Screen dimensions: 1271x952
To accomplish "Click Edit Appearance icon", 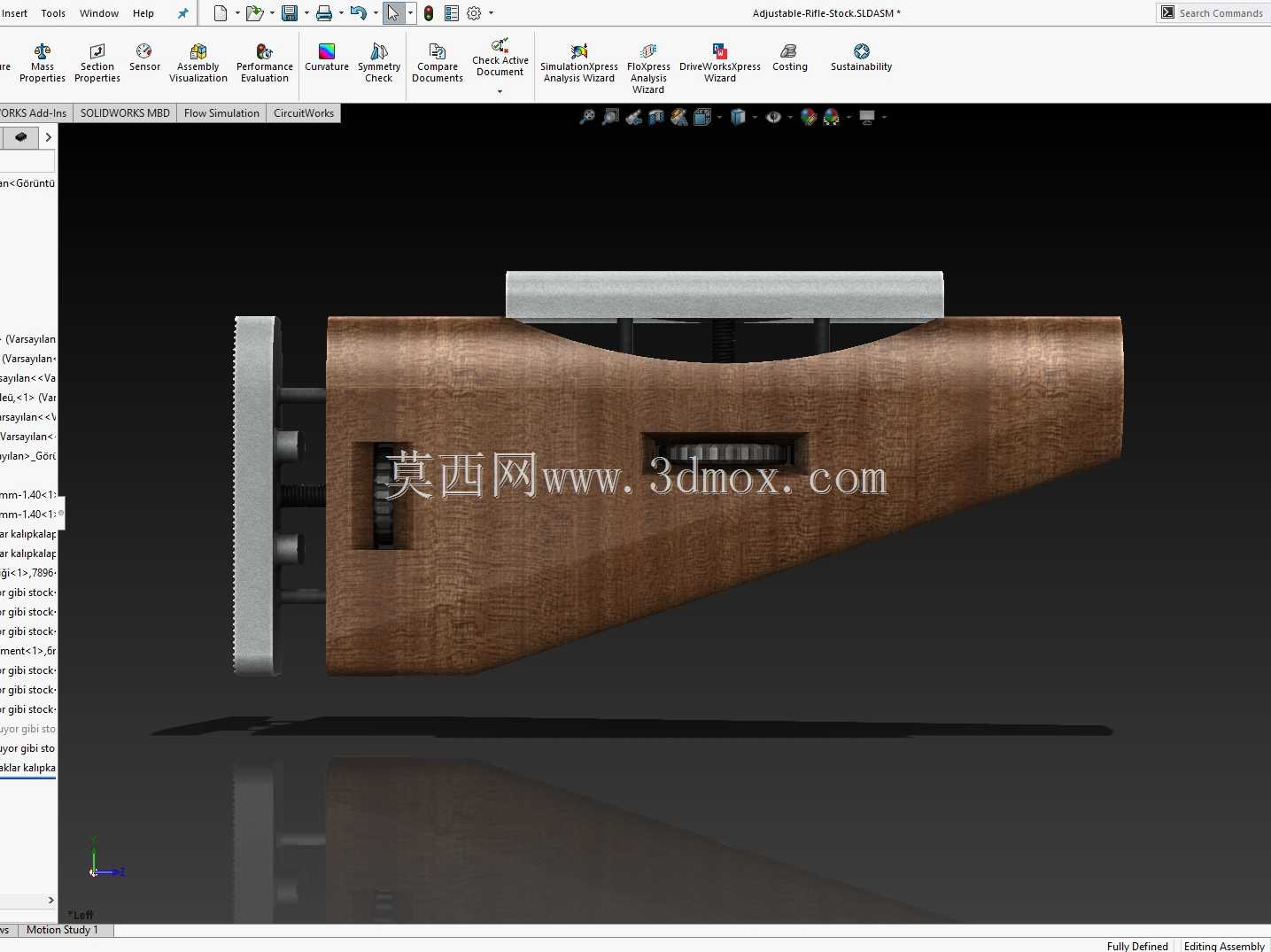I will pos(808,117).
